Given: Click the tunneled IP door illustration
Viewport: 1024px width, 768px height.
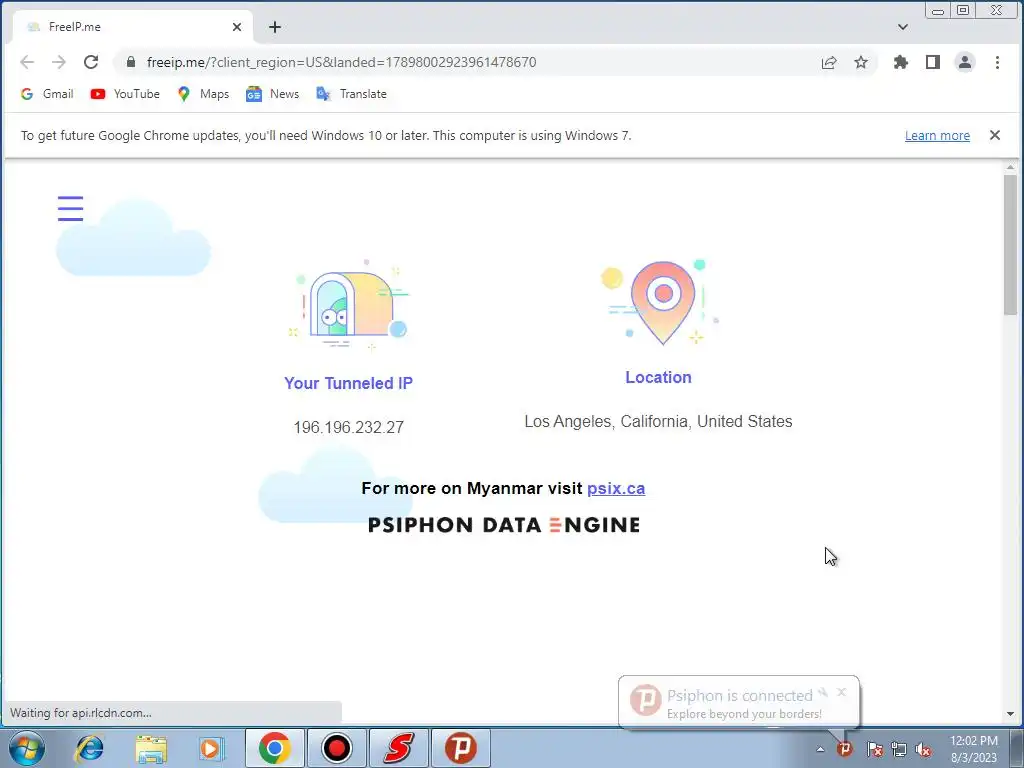Looking at the screenshot, I should pos(349,306).
